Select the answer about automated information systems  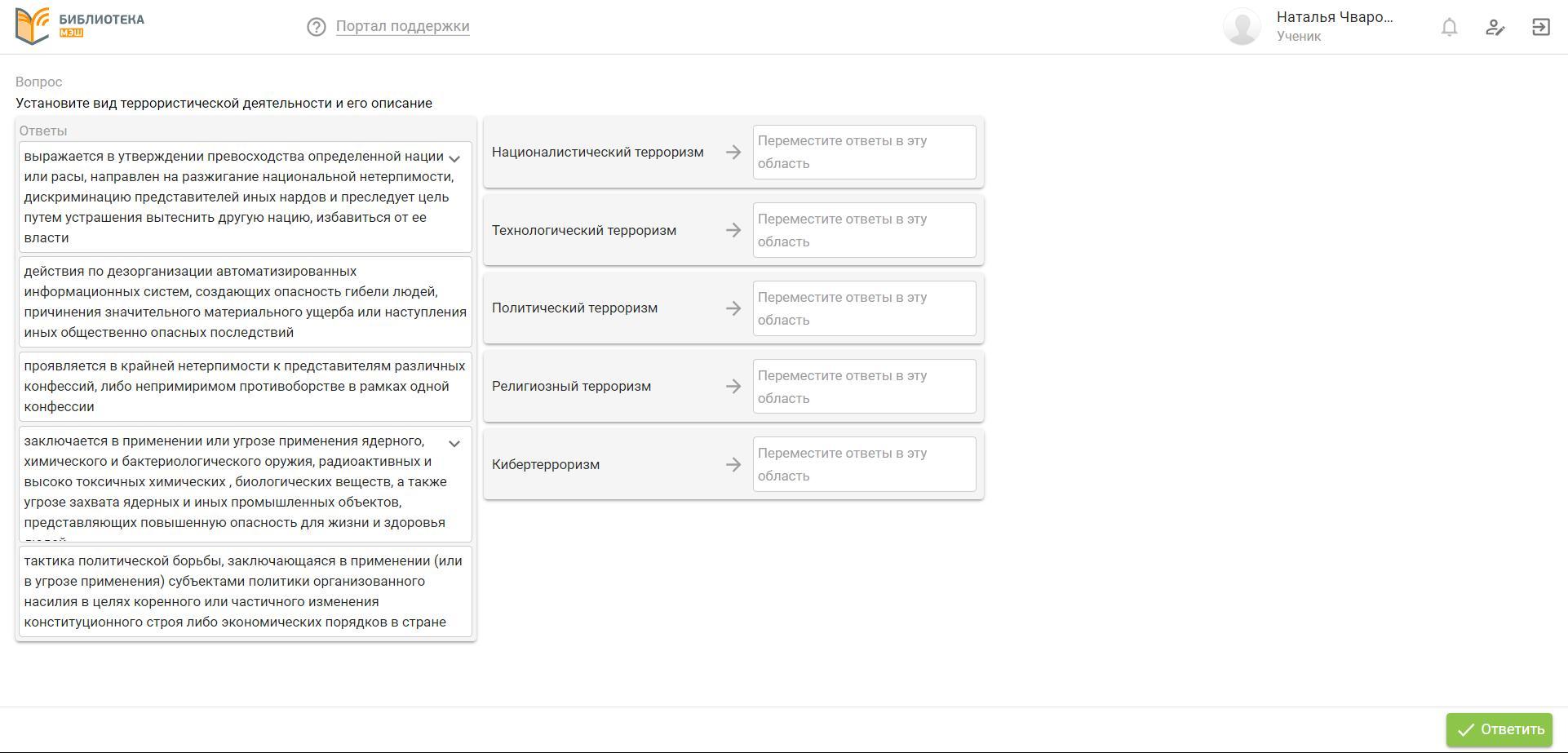(245, 302)
